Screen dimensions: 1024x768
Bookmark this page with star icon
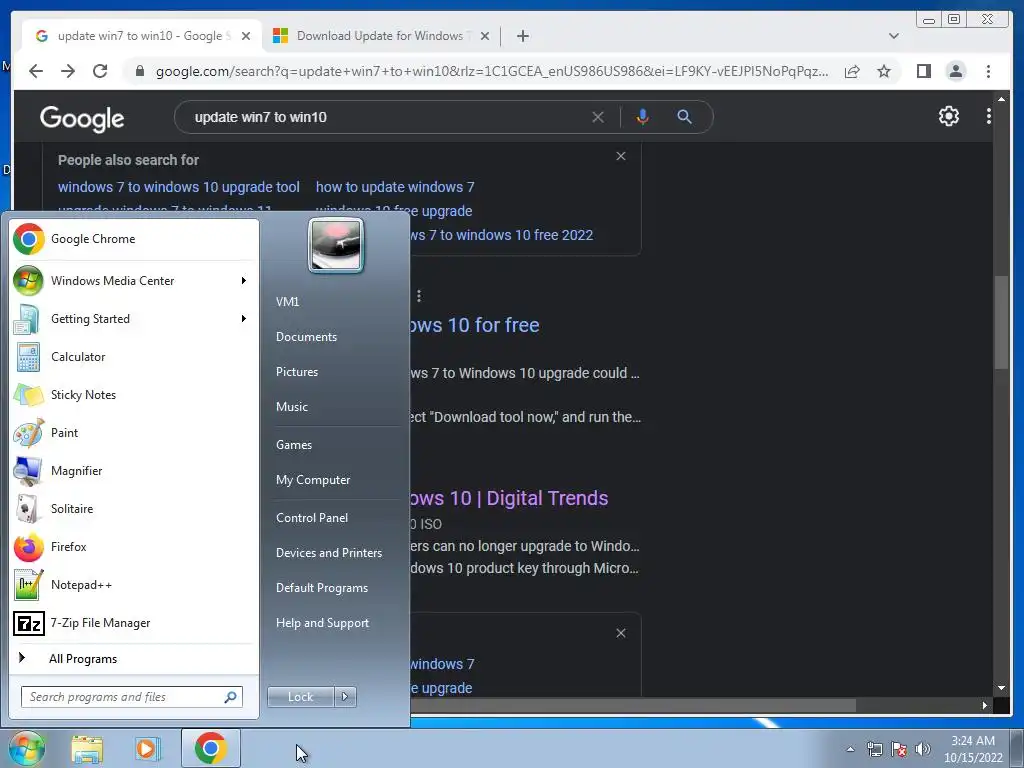(884, 71)
